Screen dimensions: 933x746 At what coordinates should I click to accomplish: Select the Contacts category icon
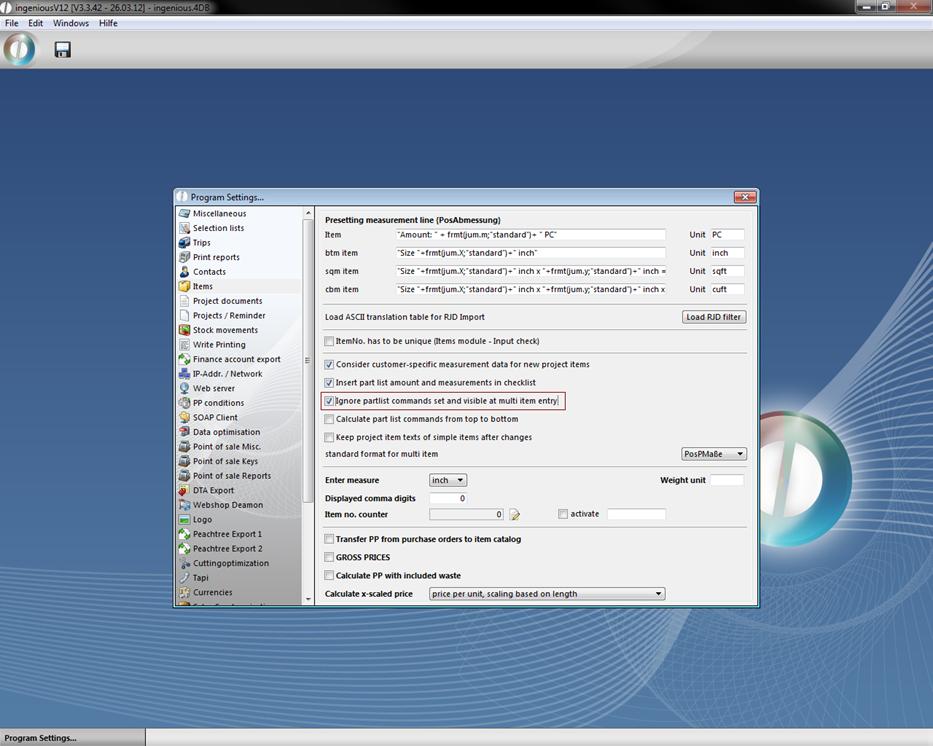click(x=185, y=272)
